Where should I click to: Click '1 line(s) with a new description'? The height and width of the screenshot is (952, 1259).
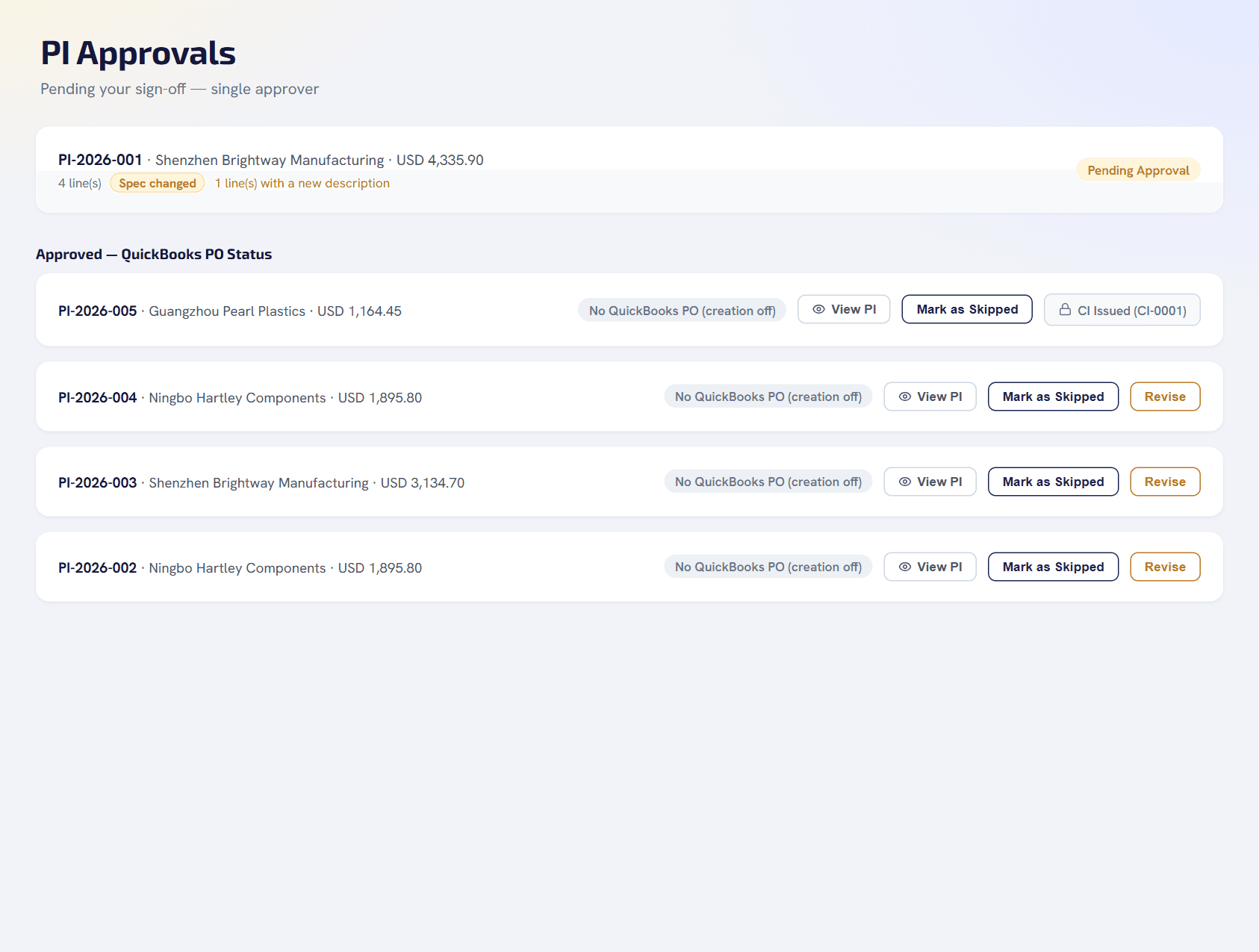[x=302, y=183]
